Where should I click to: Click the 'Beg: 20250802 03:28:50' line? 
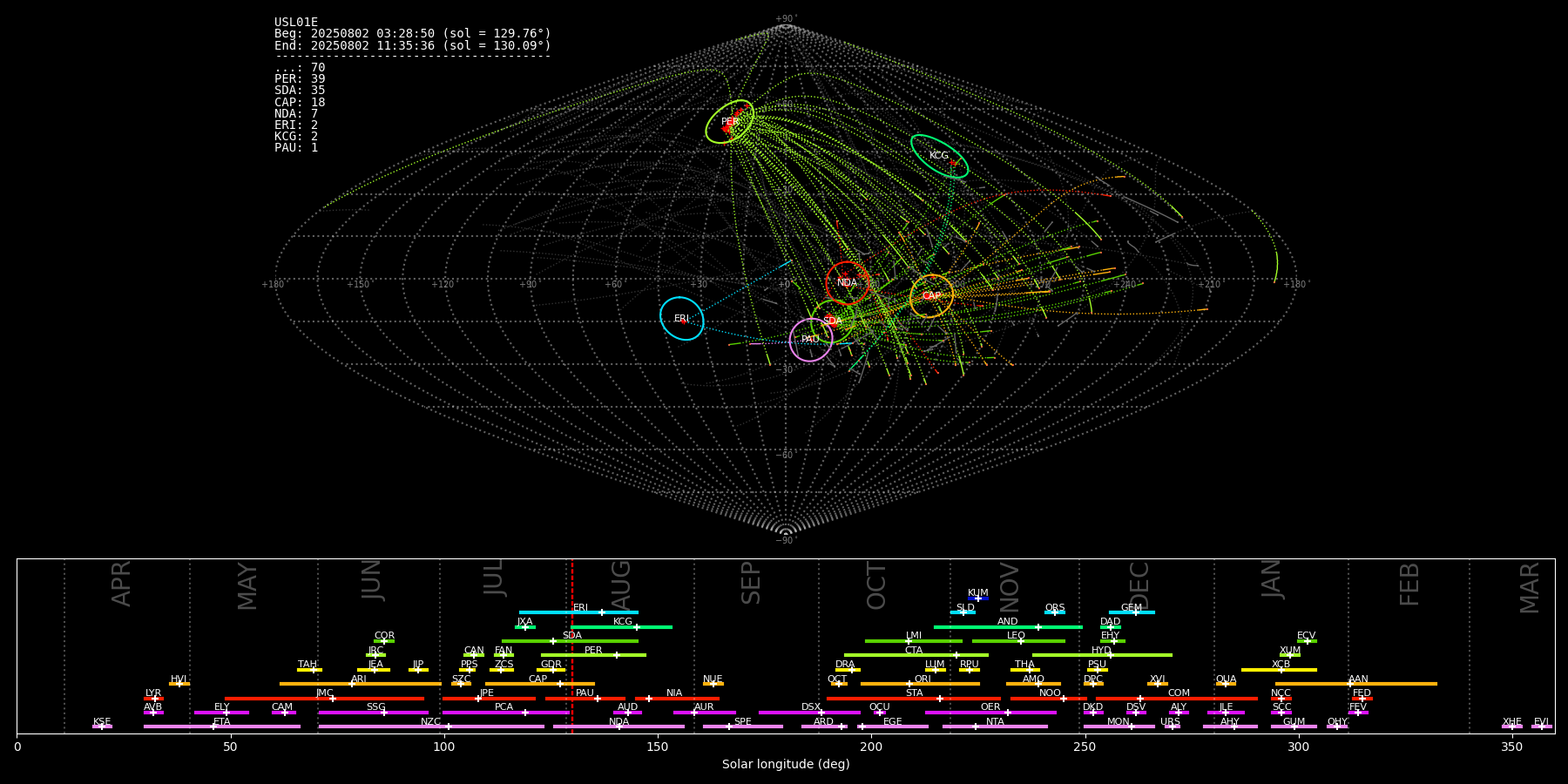pos(413,33)
